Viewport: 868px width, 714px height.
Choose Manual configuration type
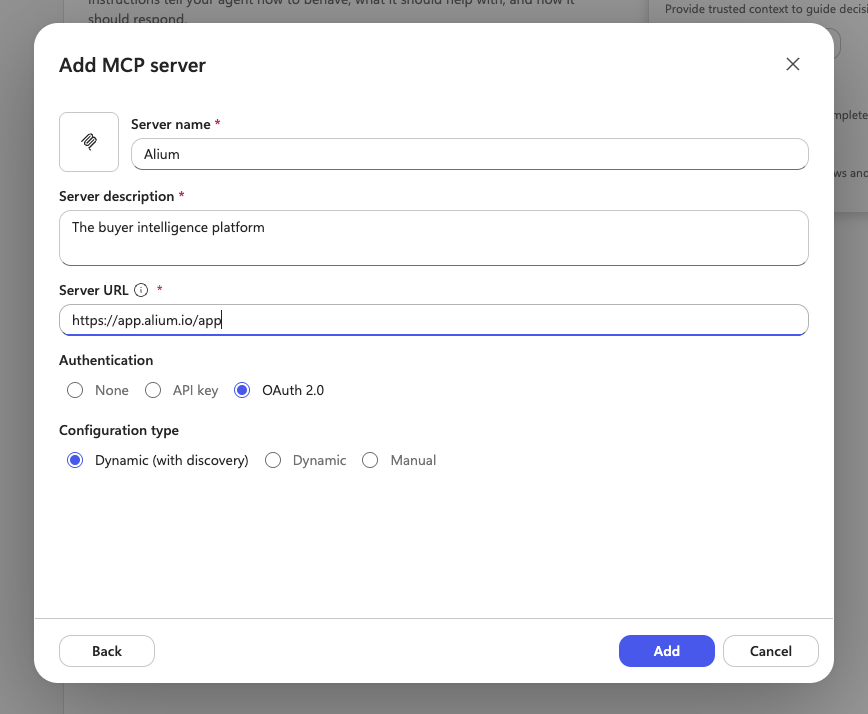click(370, 461)
